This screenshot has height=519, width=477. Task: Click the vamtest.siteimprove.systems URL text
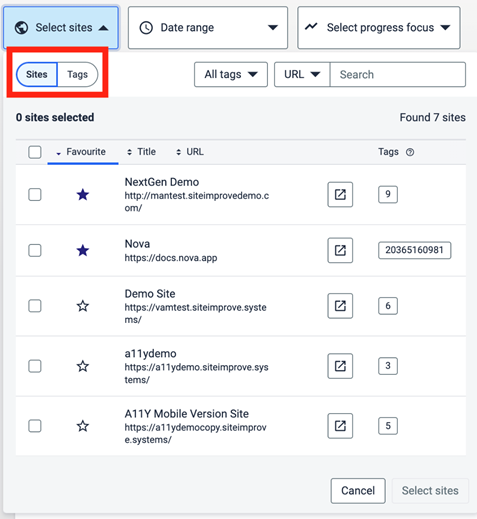tap(195, 313)
